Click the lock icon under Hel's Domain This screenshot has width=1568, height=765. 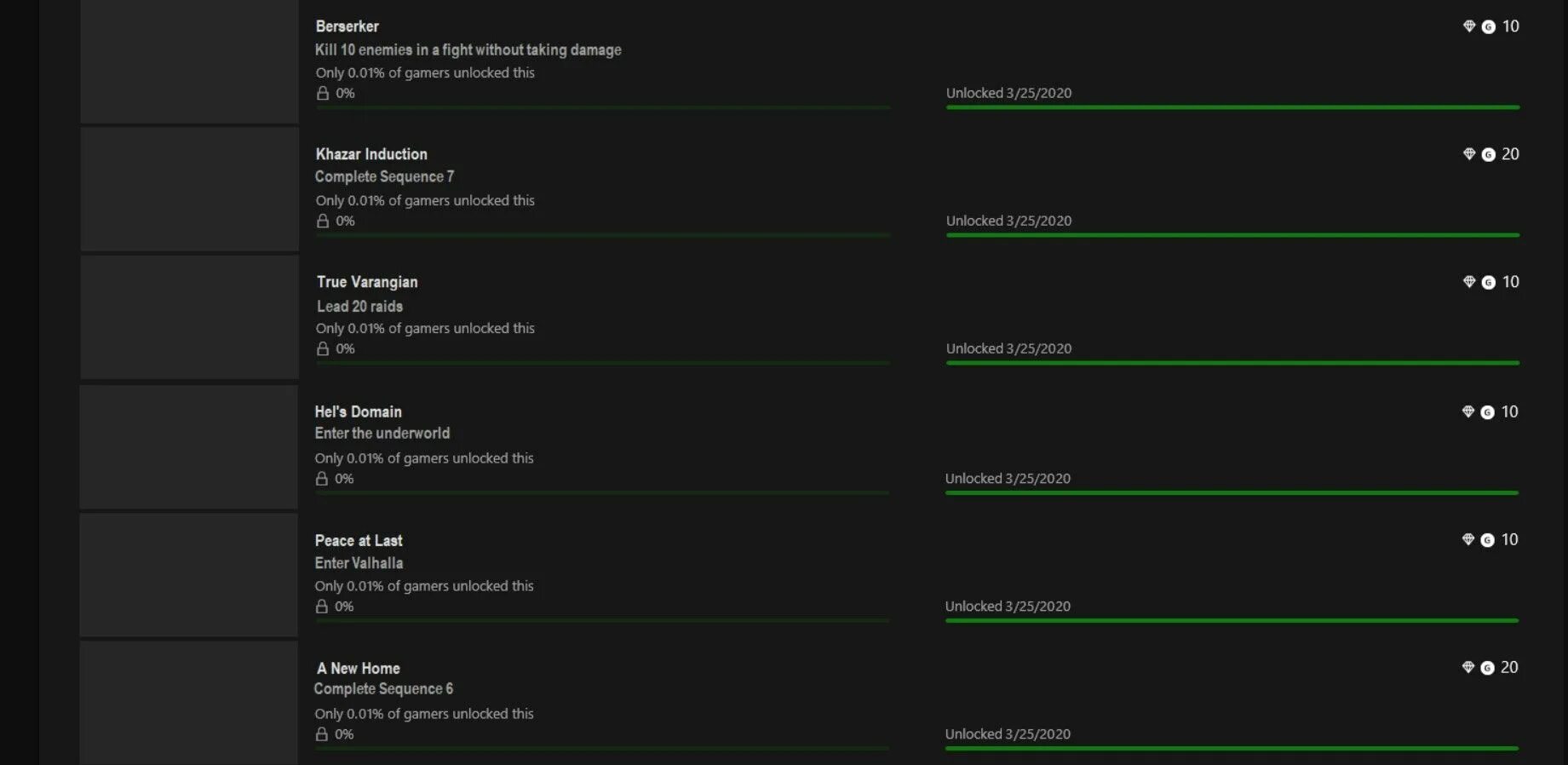[322, 479]
